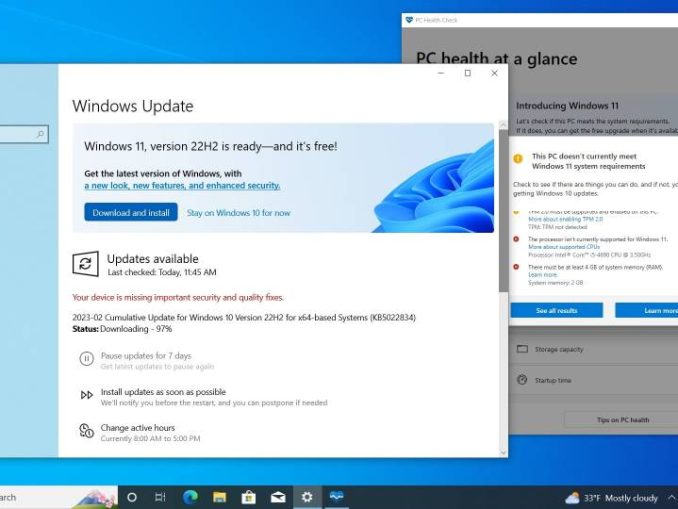
Task: Select Pause updates for 7 days
Action: 146,356
